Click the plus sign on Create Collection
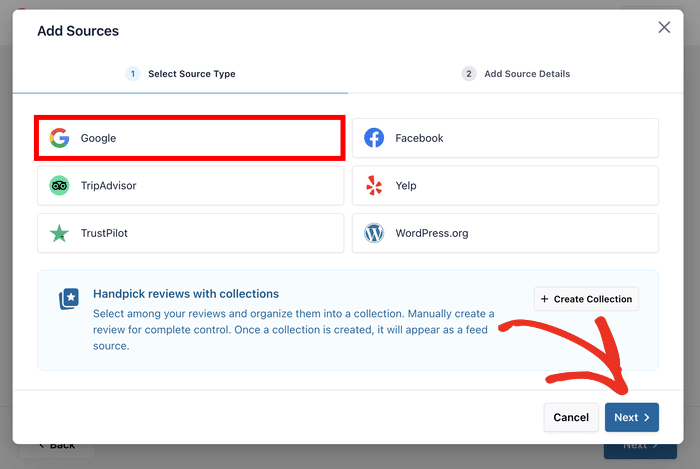700x469 pixels. click(545, 299)
